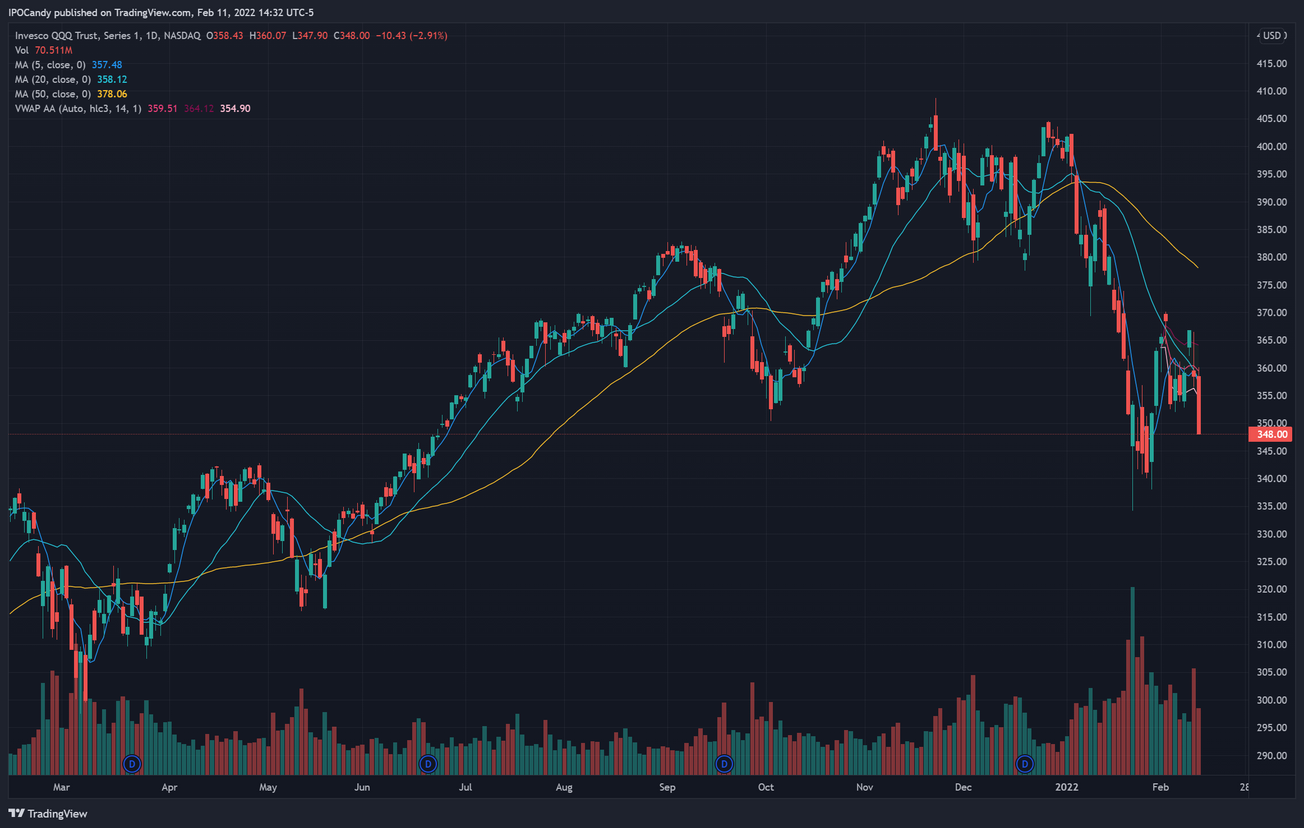Image resolution: width=1304 pixels, height=828 pixels.
Task: Click the Mar label on the time axis
Action: [61, 788]
